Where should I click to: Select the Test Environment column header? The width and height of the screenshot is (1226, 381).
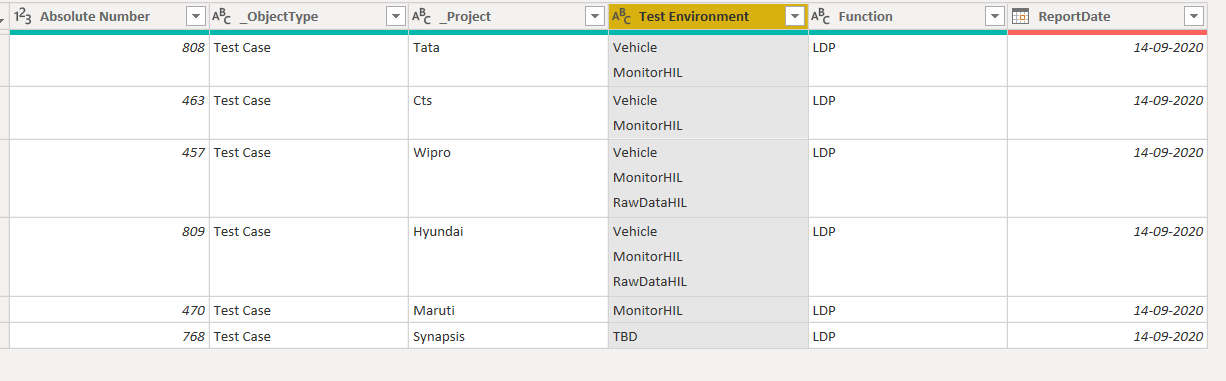(708, 16)
